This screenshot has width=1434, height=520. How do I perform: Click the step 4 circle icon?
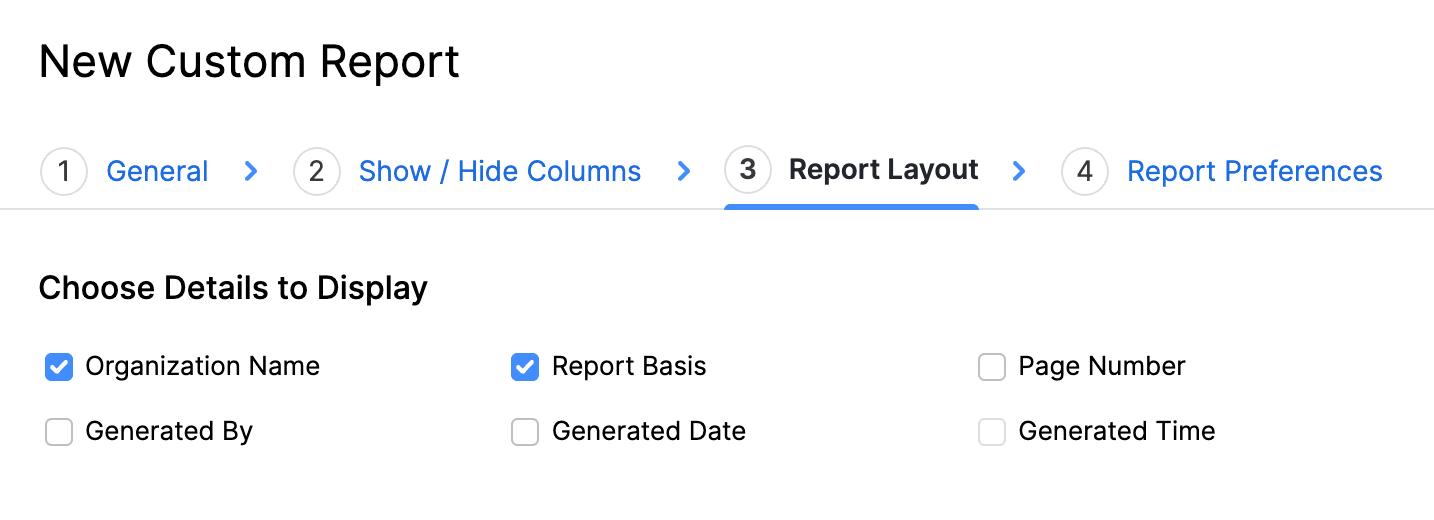click(1084, 172)
